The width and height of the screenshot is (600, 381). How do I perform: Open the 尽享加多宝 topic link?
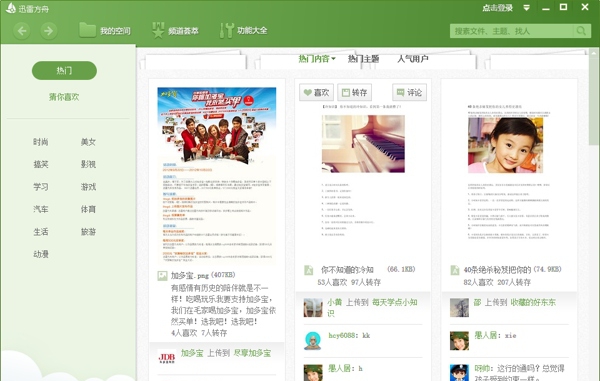coord(252,353)
